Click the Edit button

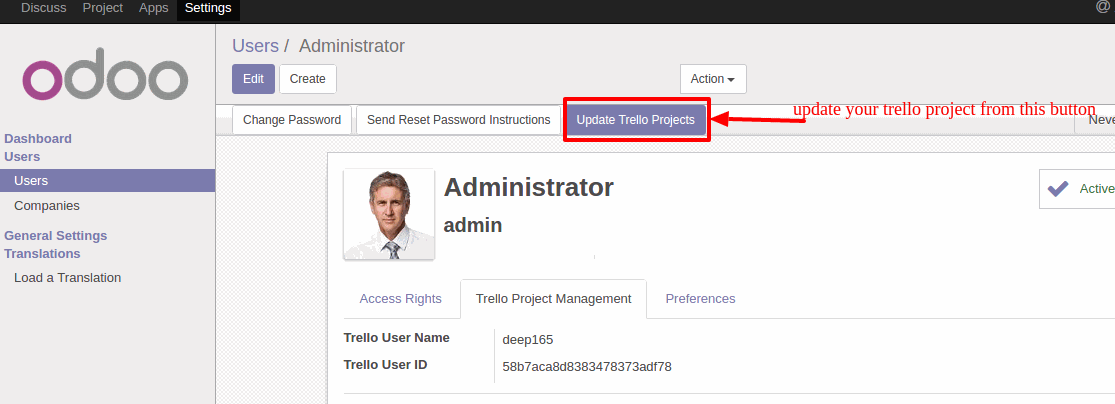point(253,79)
